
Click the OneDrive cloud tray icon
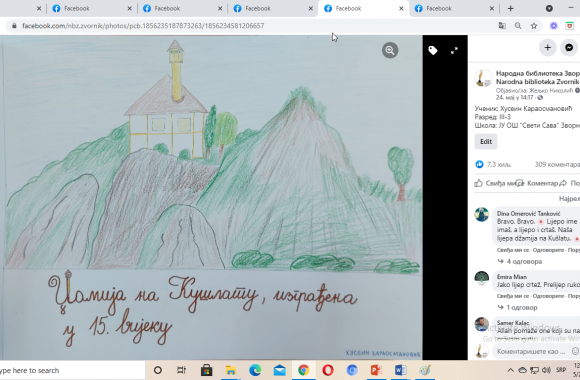(x=522, y=370)
